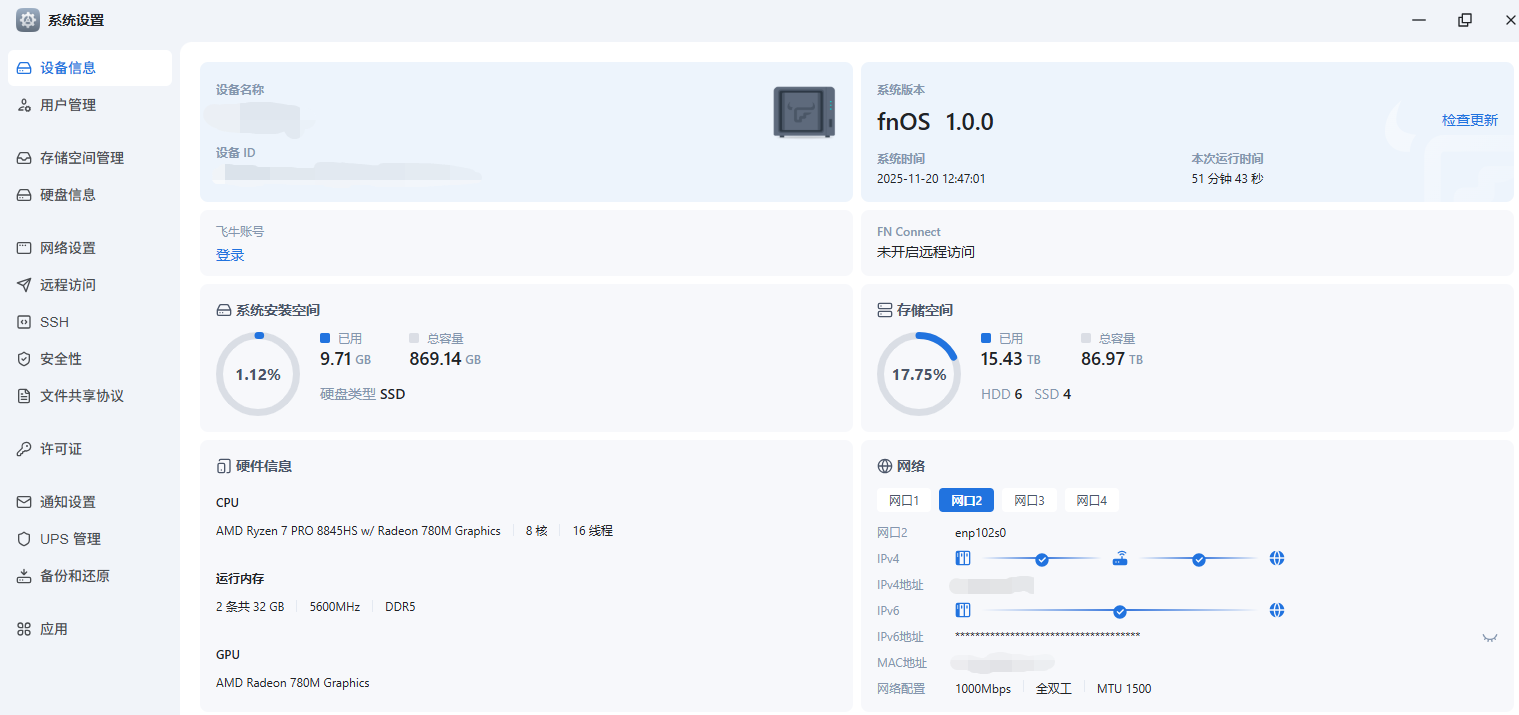Click 检查更新 to check for updates

click(1469, 120)
